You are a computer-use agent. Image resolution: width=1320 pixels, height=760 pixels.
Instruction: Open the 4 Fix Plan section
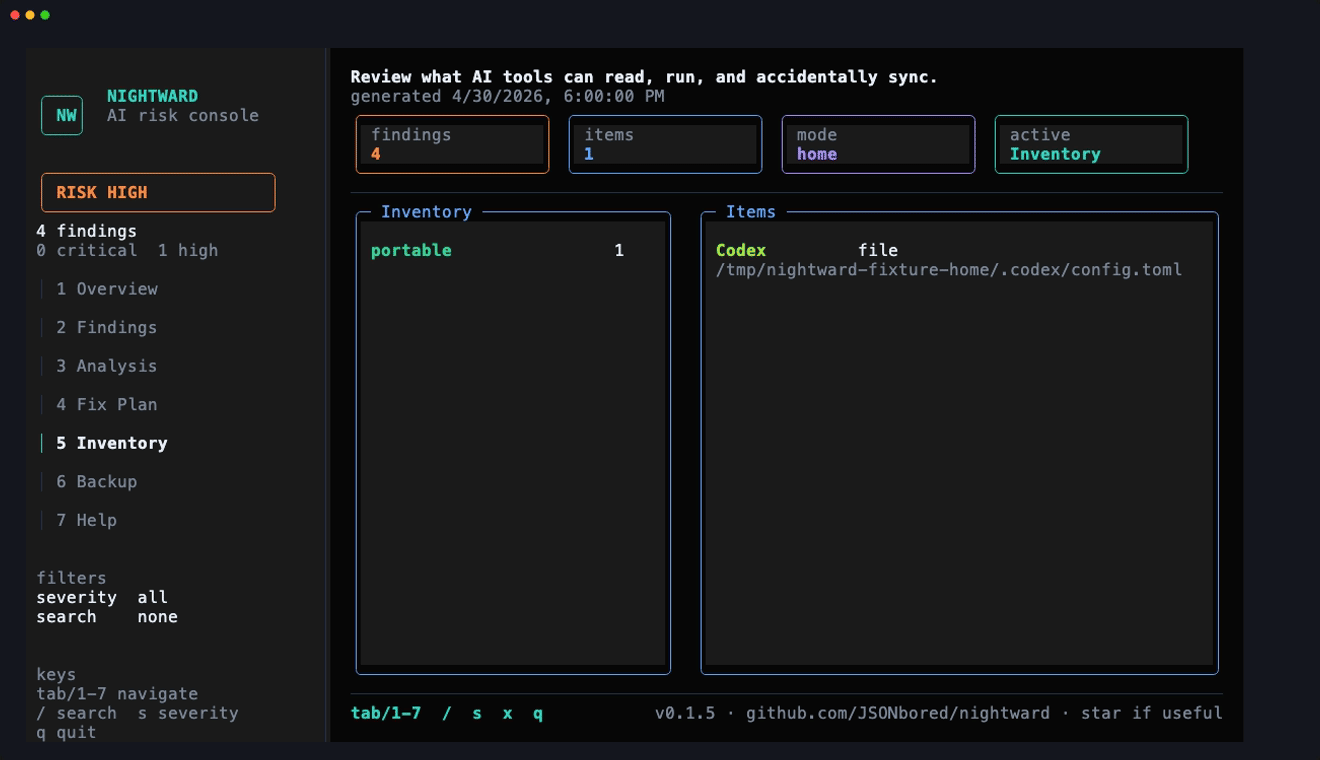tap(106, 404)
